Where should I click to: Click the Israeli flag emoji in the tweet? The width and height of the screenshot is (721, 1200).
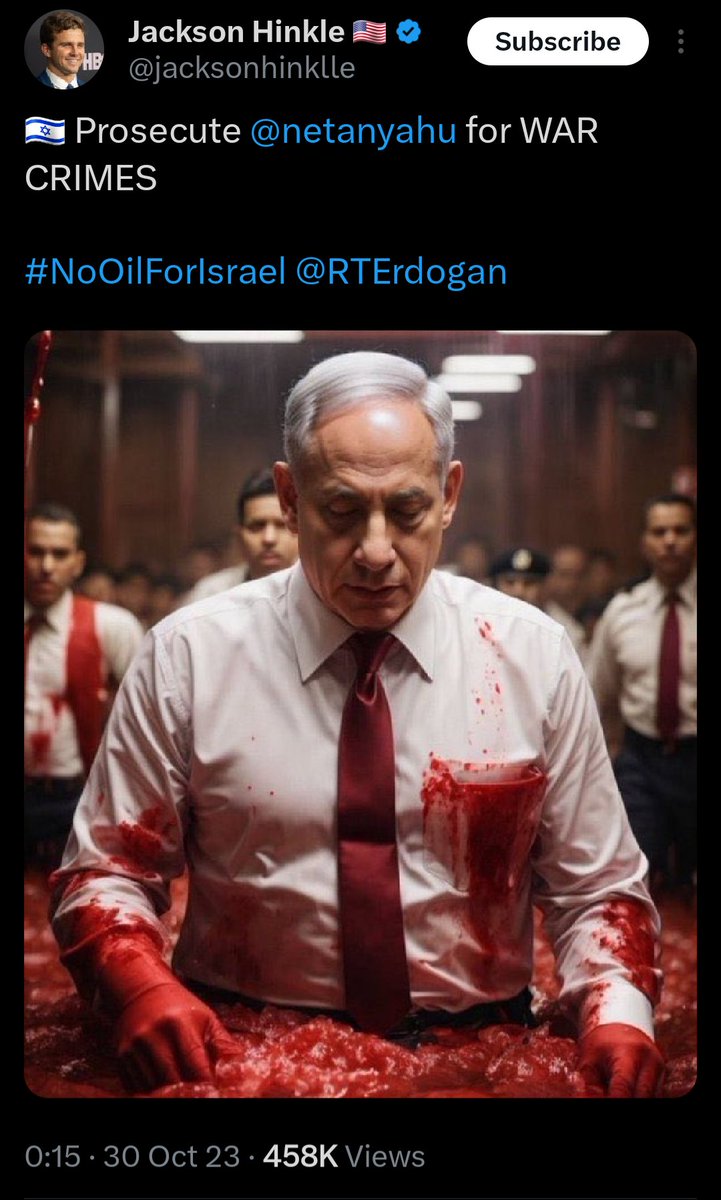[x=45, y=132]
